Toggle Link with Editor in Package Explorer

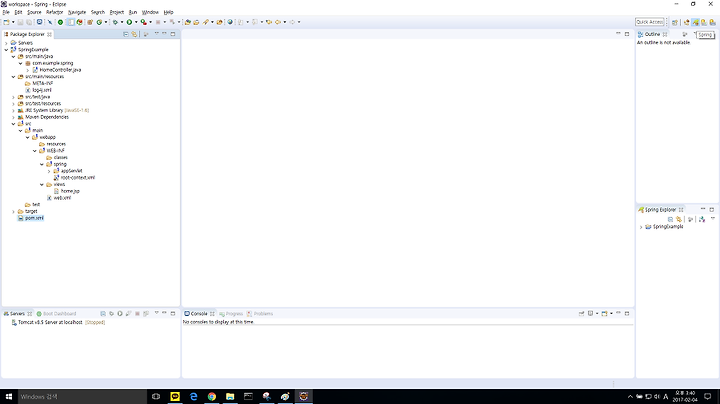(x=134, y=34)
